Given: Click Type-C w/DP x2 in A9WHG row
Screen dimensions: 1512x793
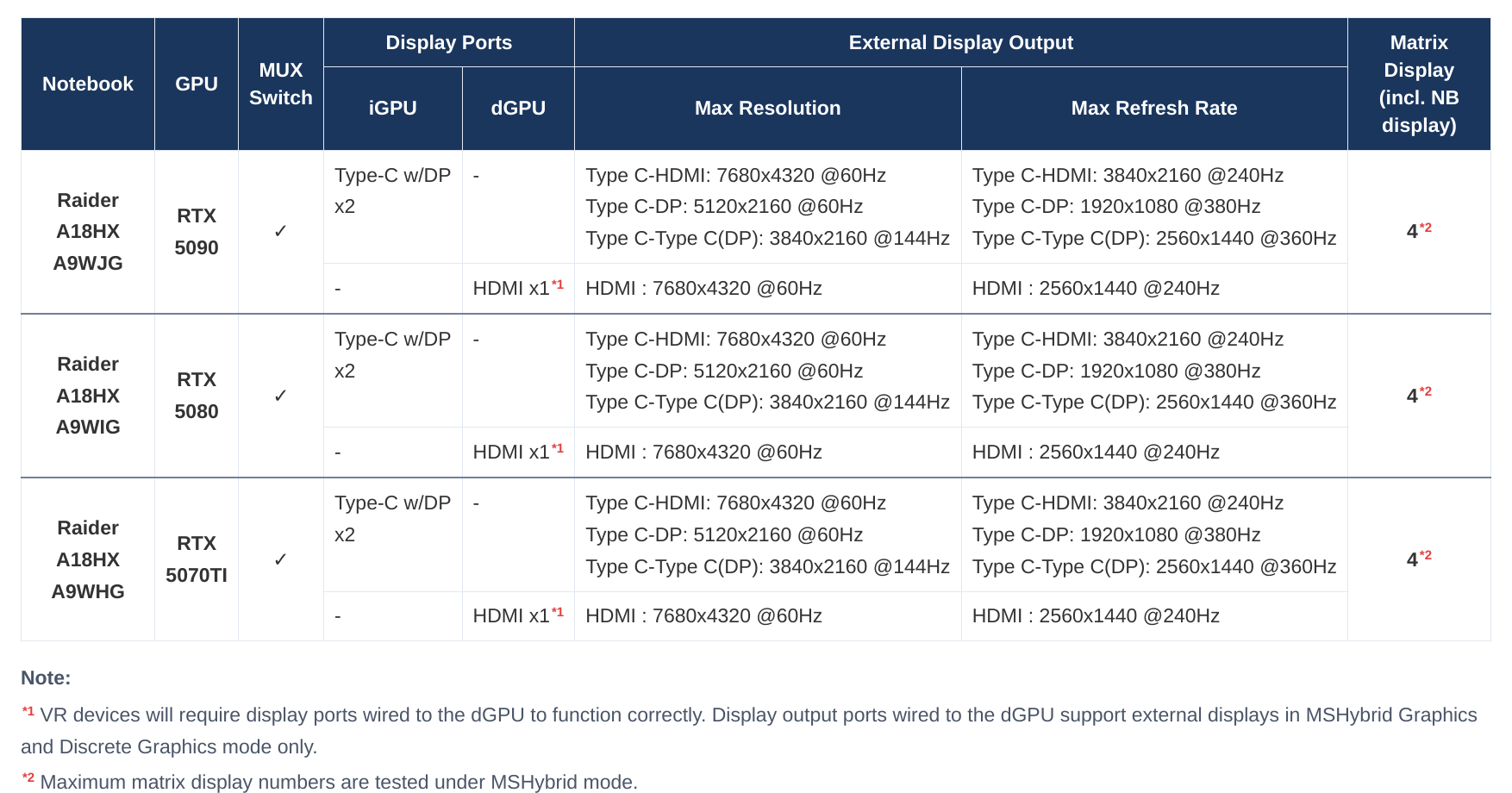Looking at the screenshot, I should pos(393,534).
